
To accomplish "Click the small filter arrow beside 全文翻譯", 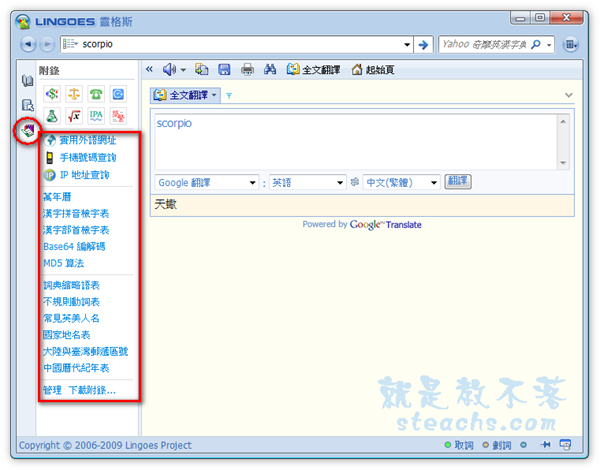I will click(x=229, y=96).
